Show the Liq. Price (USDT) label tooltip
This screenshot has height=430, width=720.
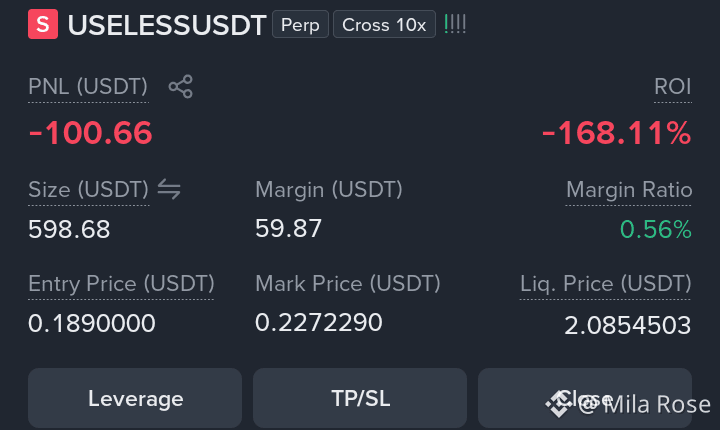point(605,284)
